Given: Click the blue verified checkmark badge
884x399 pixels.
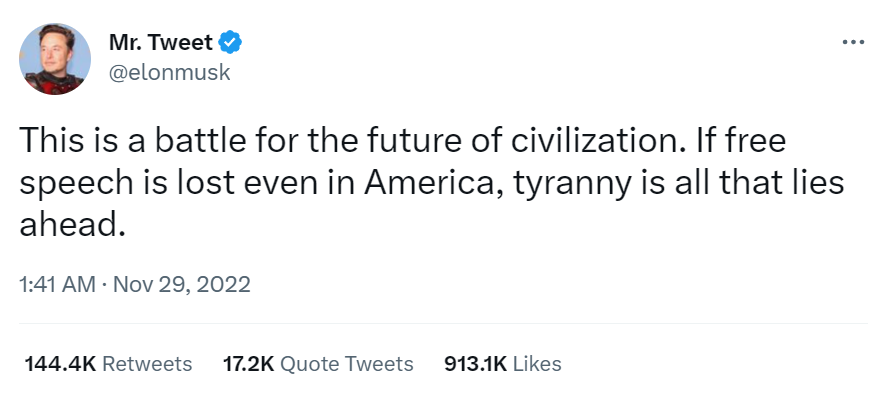Looking at the screenshot, I should tap(230, 42).
